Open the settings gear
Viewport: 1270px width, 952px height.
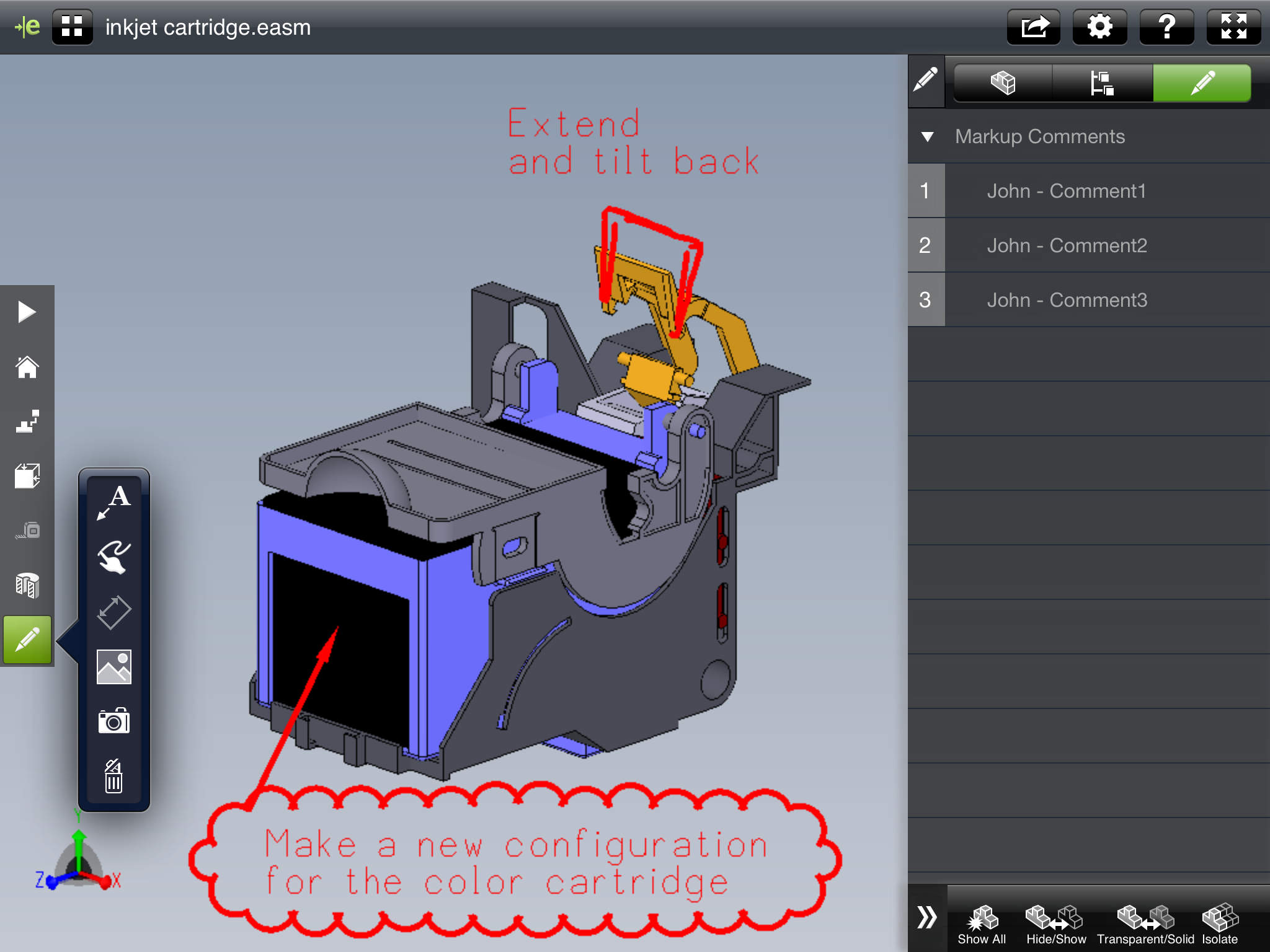coord(1099,26)
